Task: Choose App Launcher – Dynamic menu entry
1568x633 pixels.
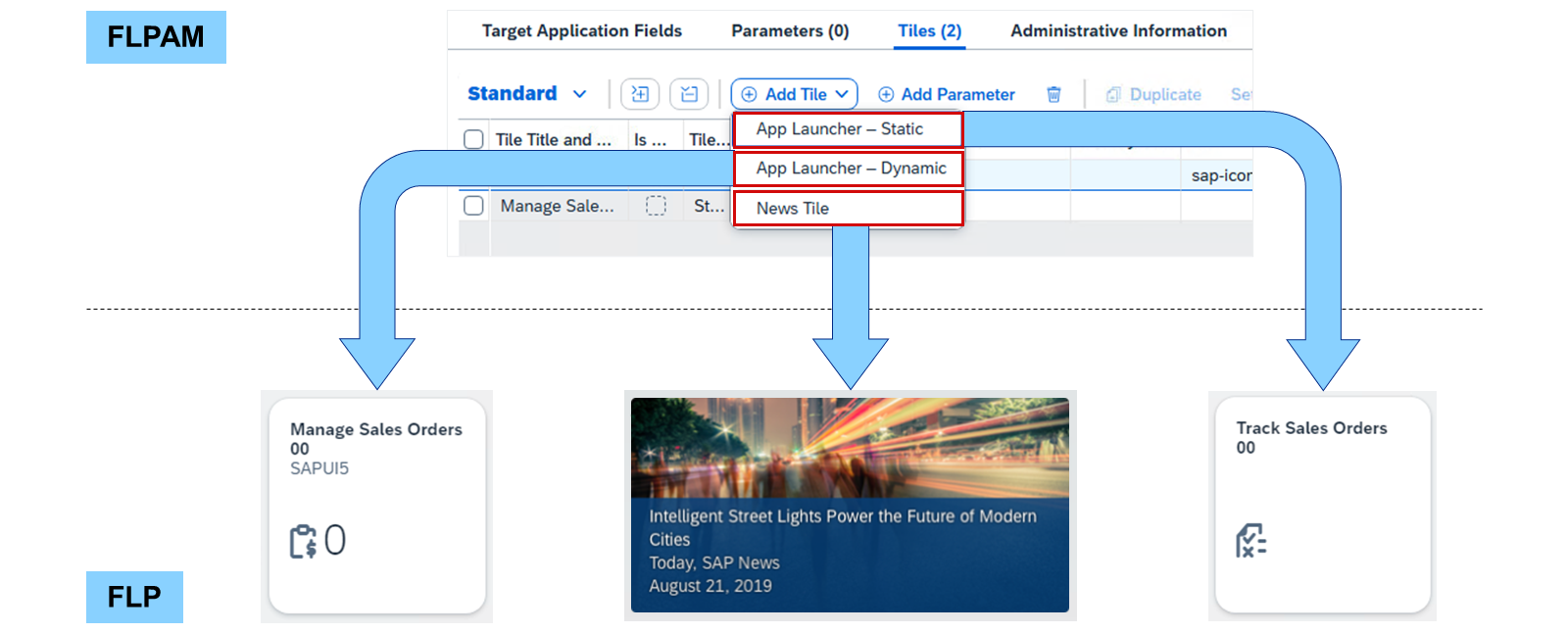Action: pos(849,169)
